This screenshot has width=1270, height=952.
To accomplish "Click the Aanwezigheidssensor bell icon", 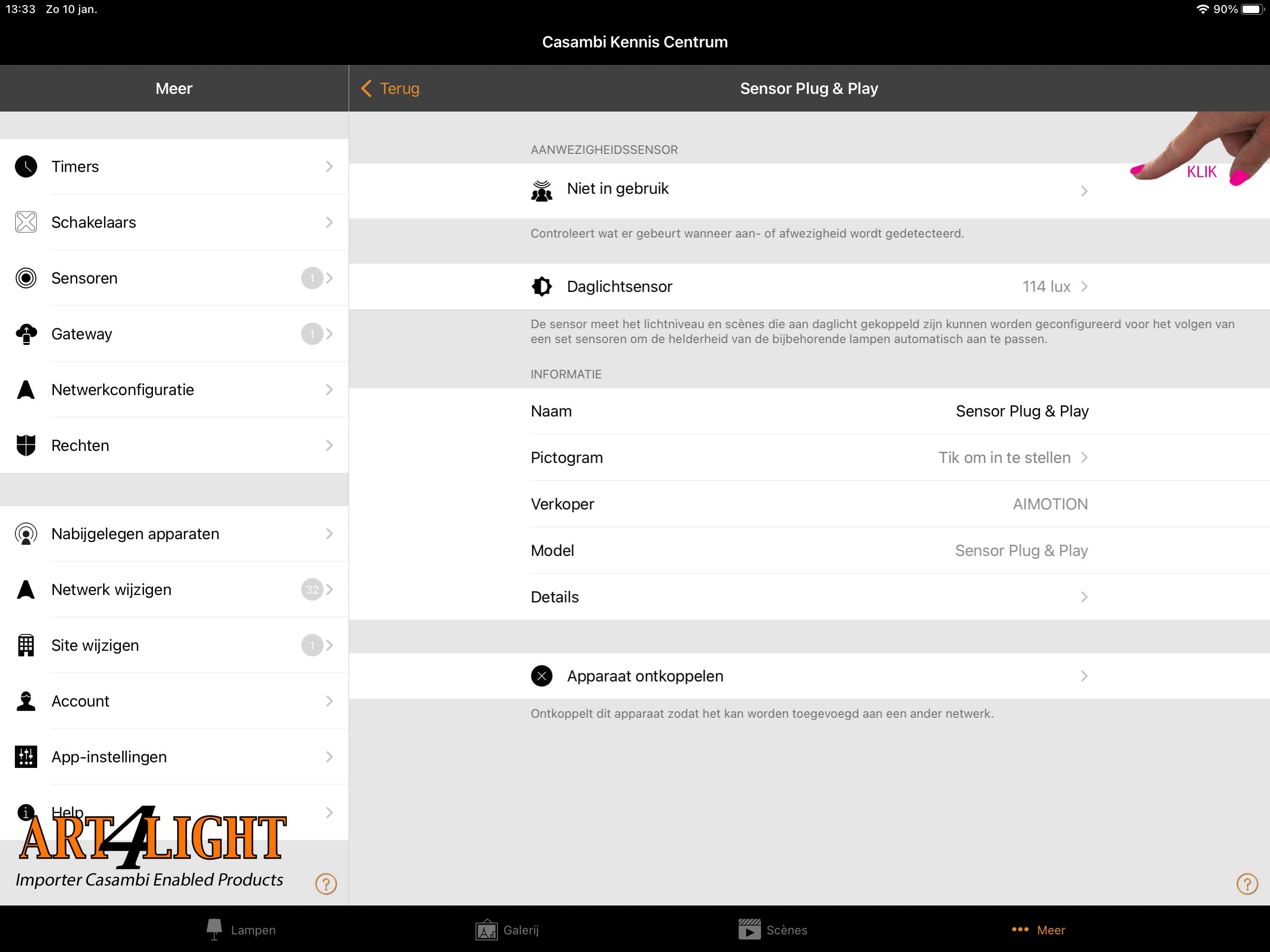I will [x=543, y=189].
